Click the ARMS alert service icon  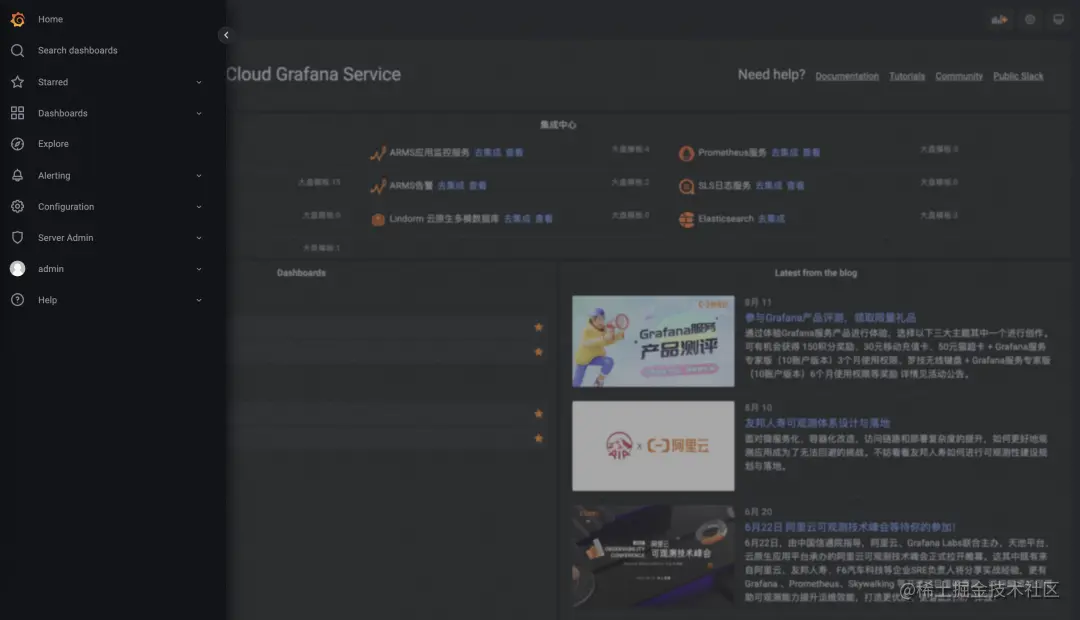pyautogui.click(x=377, y=187)
